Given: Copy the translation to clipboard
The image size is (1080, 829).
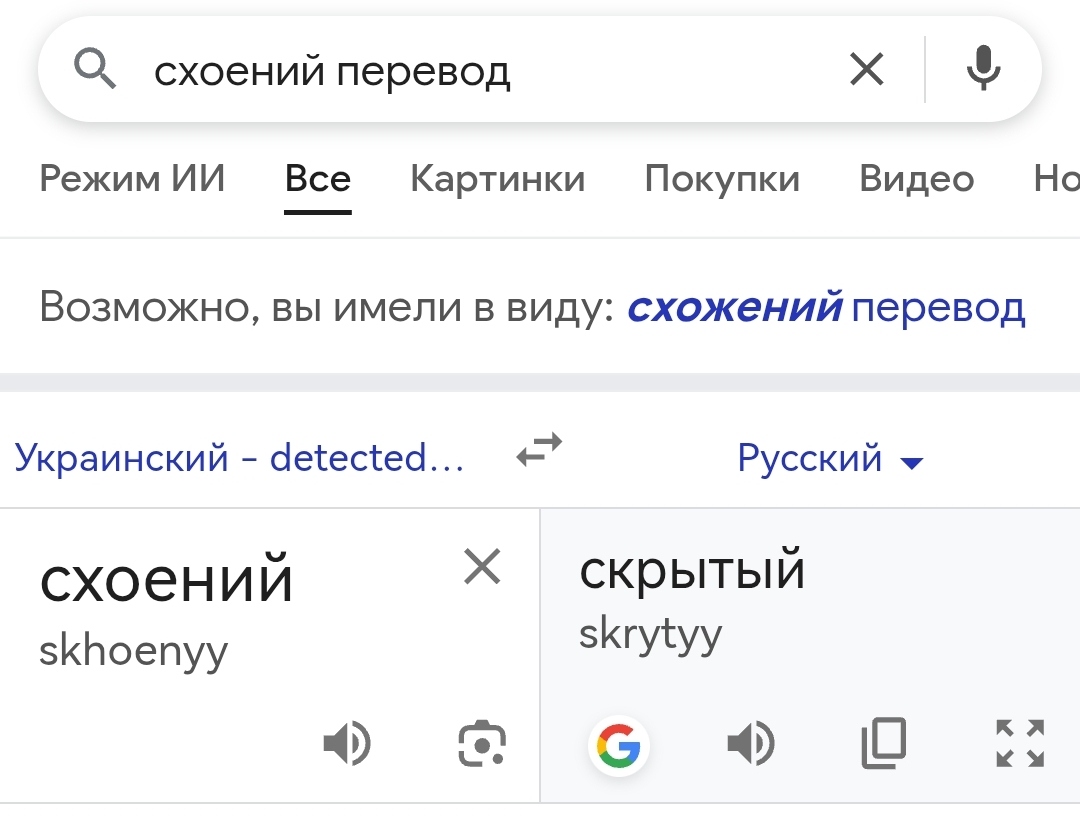Looking at the screenshot, I should 883,742.
